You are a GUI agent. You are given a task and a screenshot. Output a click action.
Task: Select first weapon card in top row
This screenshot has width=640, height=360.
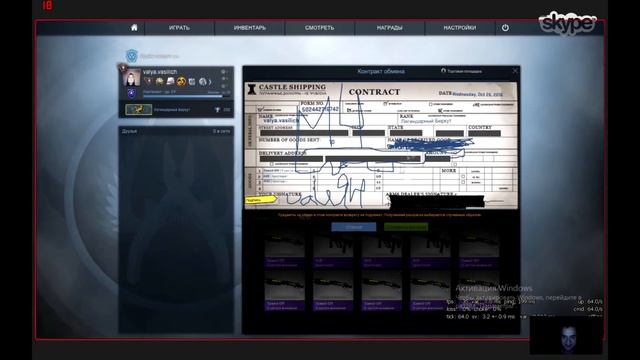point(284,250)
